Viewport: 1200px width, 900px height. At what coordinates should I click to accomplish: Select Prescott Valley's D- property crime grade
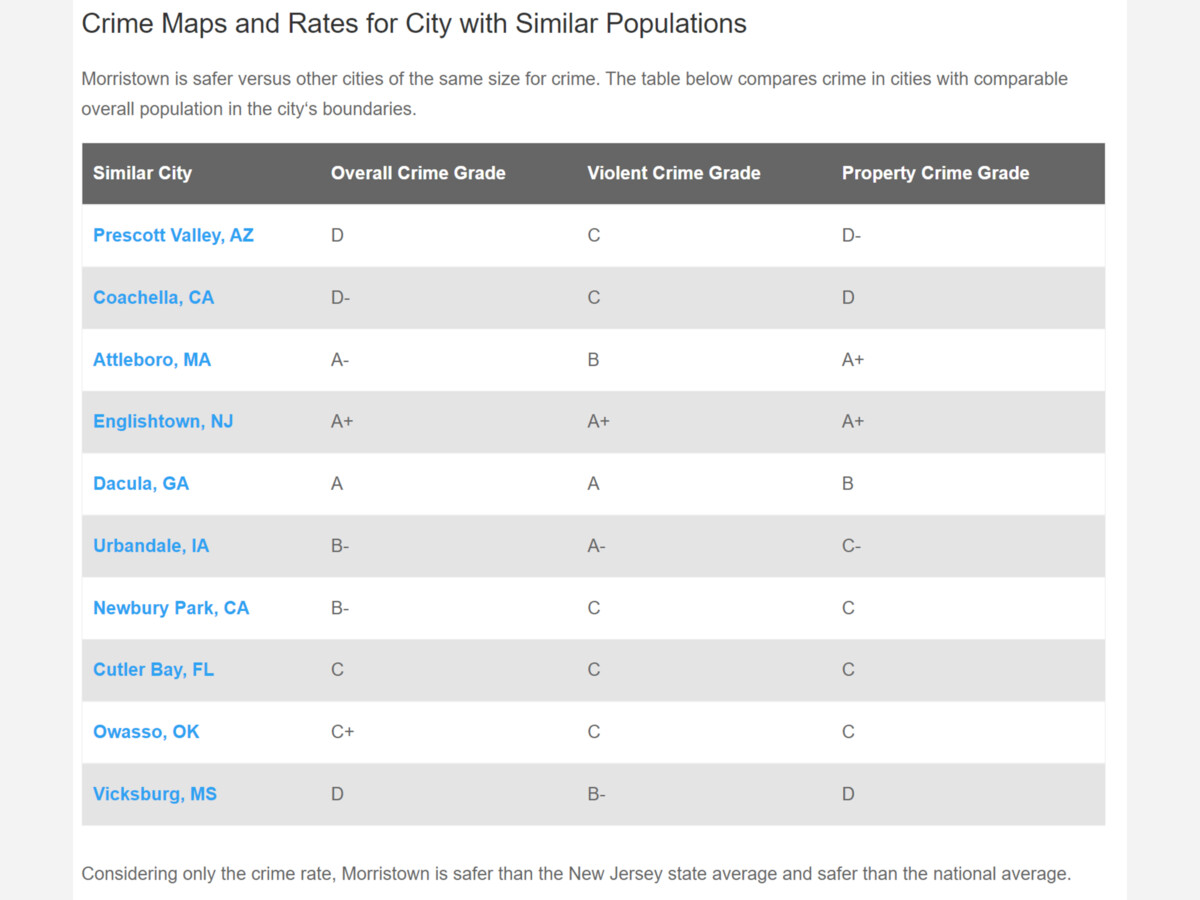click(x=851, y=236)
